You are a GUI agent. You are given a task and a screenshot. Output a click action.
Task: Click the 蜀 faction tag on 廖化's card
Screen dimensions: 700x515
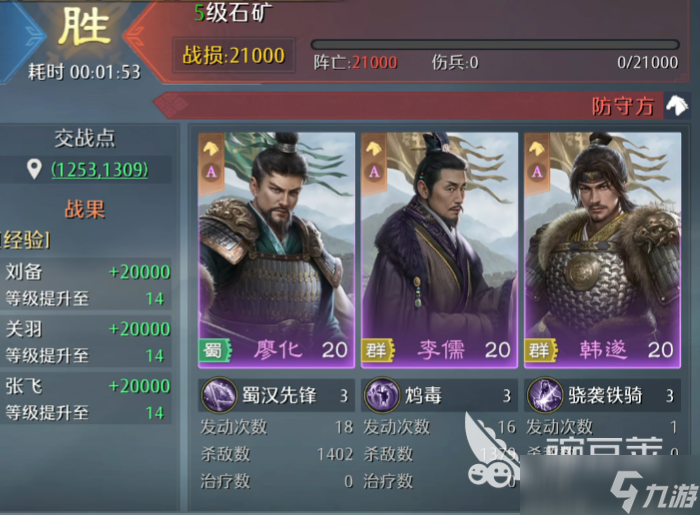215,350
